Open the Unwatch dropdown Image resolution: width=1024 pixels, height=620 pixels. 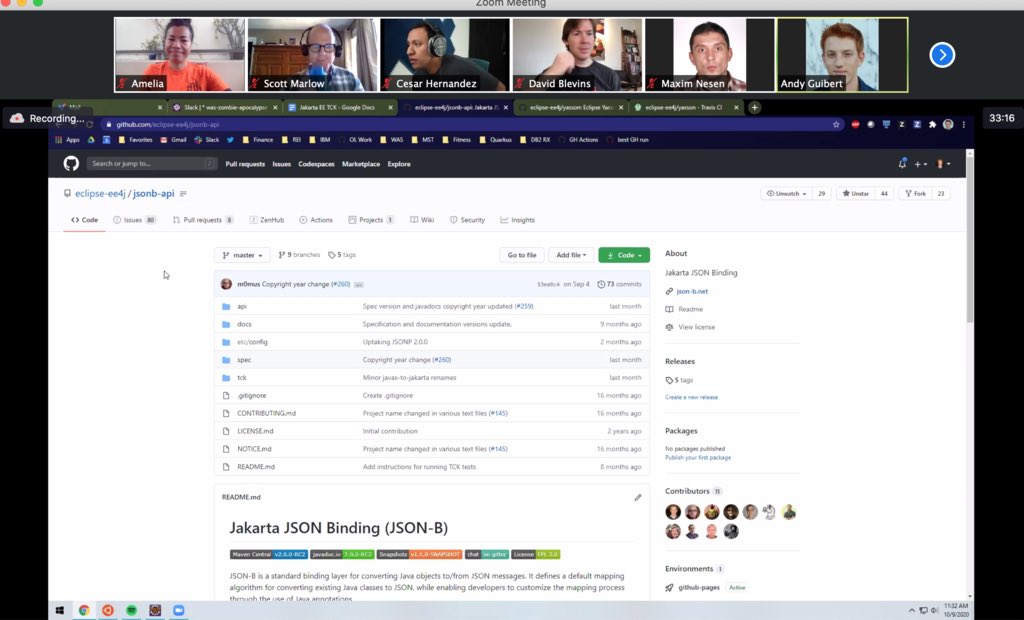click(787, 193)
